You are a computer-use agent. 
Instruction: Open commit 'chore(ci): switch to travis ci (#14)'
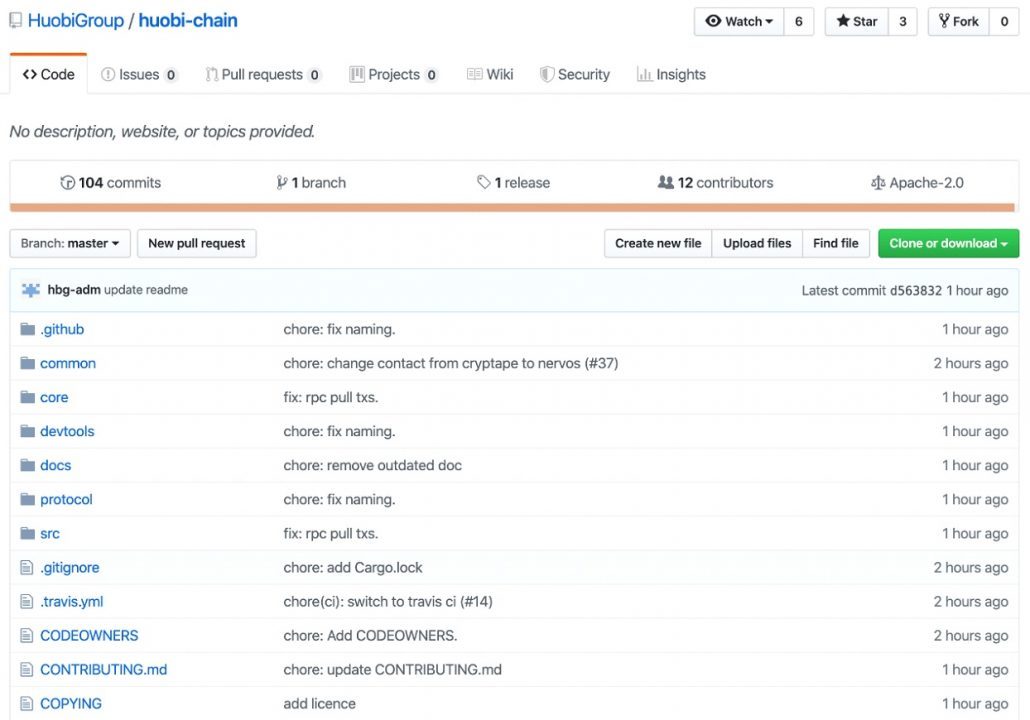click(388, 602)
